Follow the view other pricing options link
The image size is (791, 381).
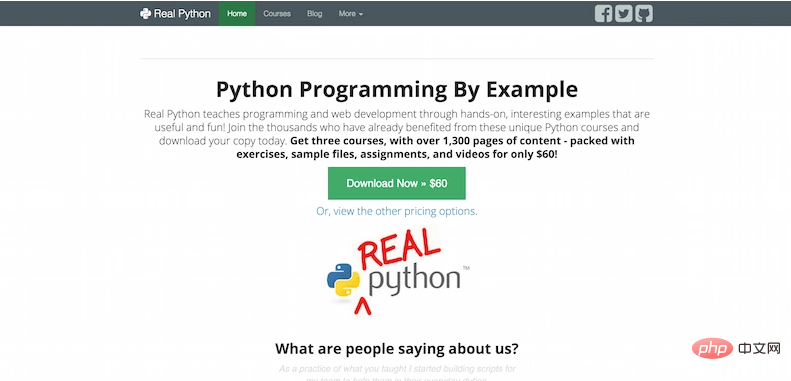[397, 211]
